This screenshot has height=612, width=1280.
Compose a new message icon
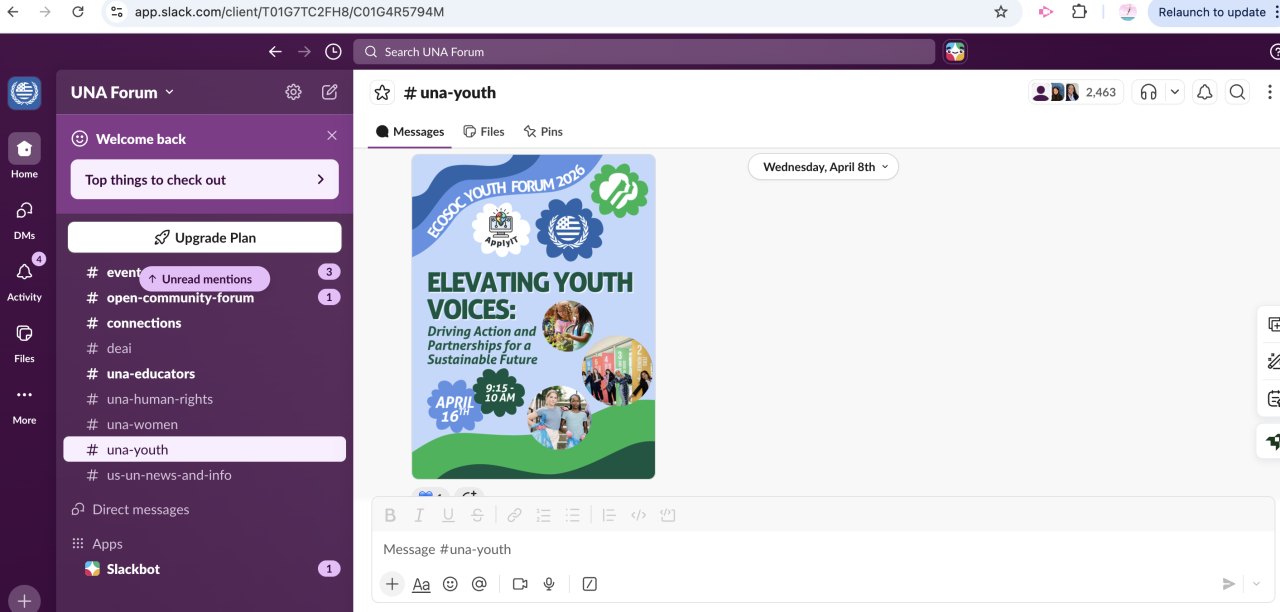330,92
